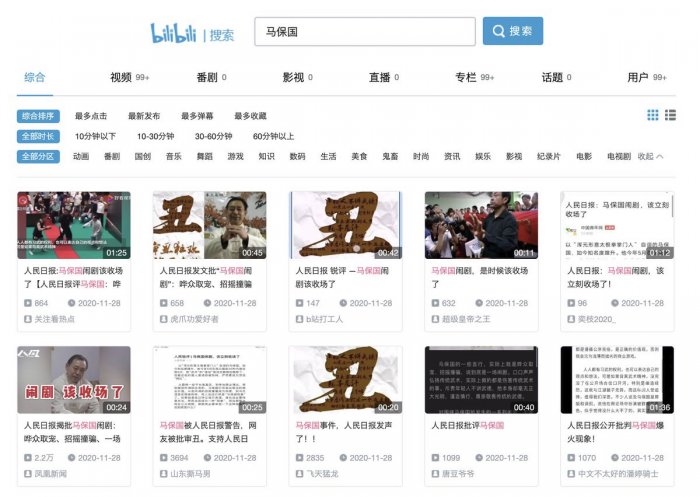This screenshot has width=700, height=497.
Task: Filter by the 电视剧 category
Action: coord(619,156)
